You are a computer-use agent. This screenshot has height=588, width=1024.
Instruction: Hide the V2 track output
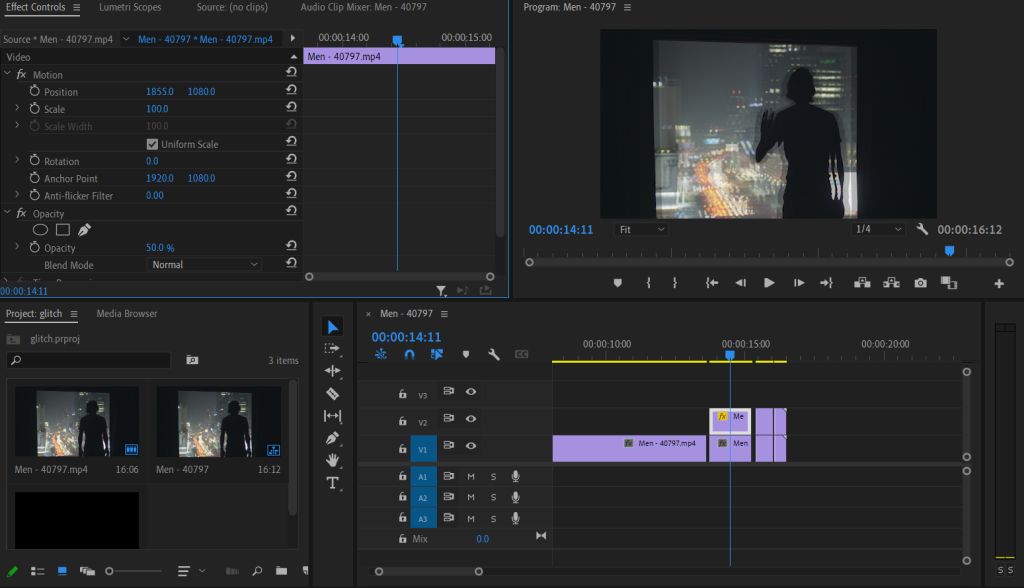[470, 421]
